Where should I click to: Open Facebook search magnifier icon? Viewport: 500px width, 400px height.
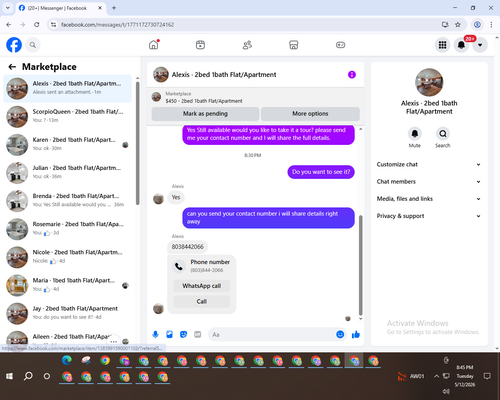click(x=33, y=45)
